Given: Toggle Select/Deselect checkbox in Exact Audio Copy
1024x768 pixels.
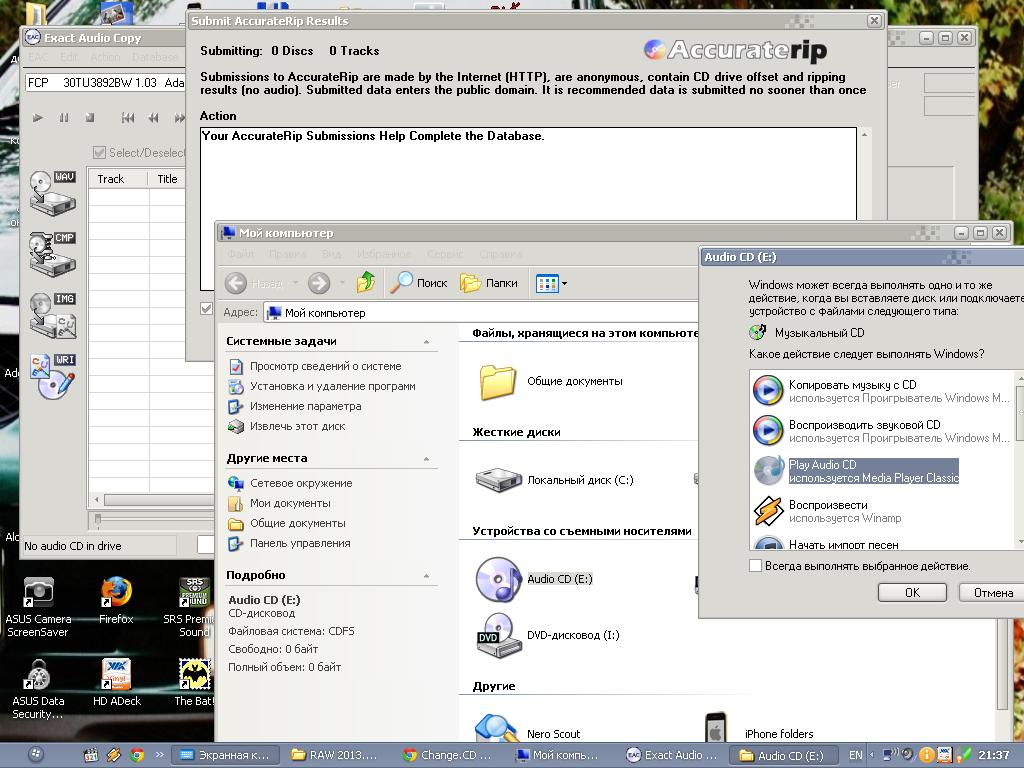Looking at the screenshot, I should click(99, 153).
